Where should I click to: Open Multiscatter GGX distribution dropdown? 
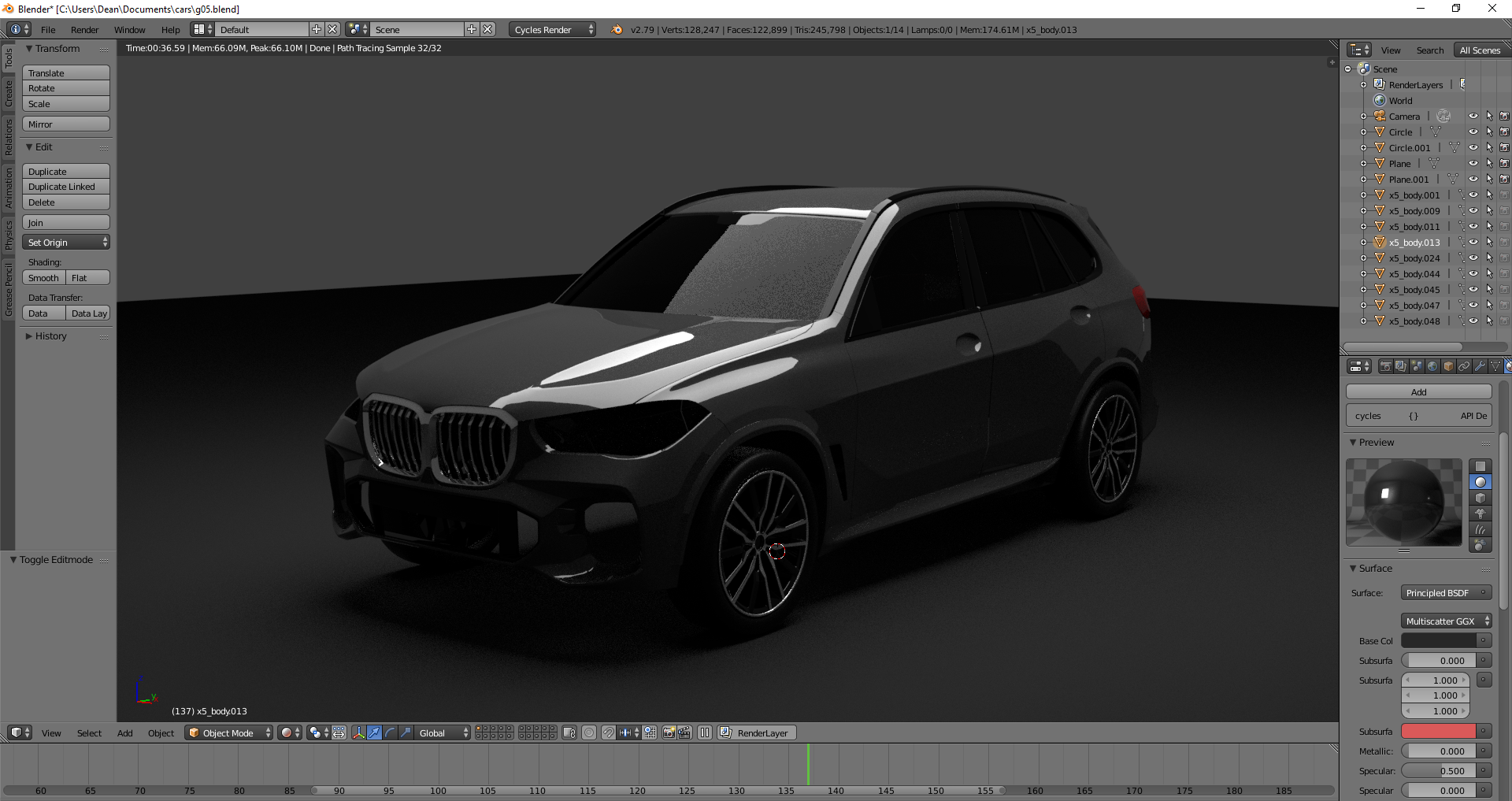1447,621
